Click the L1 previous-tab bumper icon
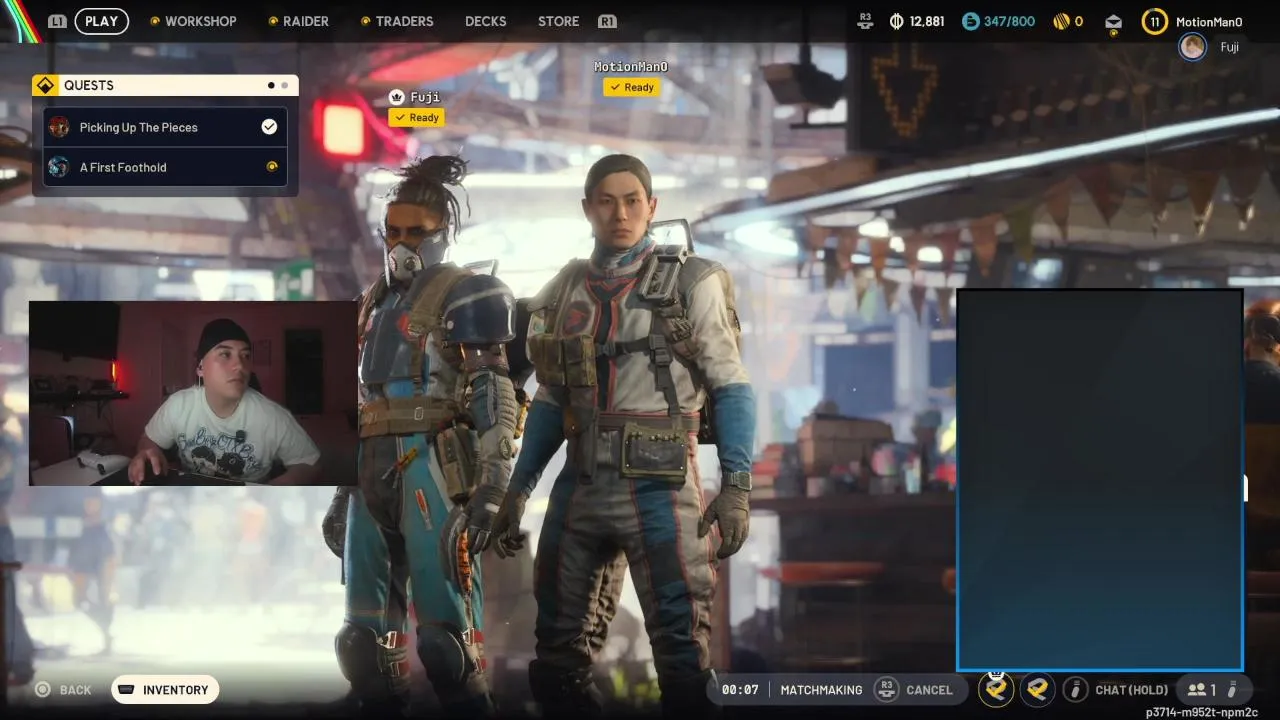The width and height of the screenshot is (1280, 720). [58, 21]
